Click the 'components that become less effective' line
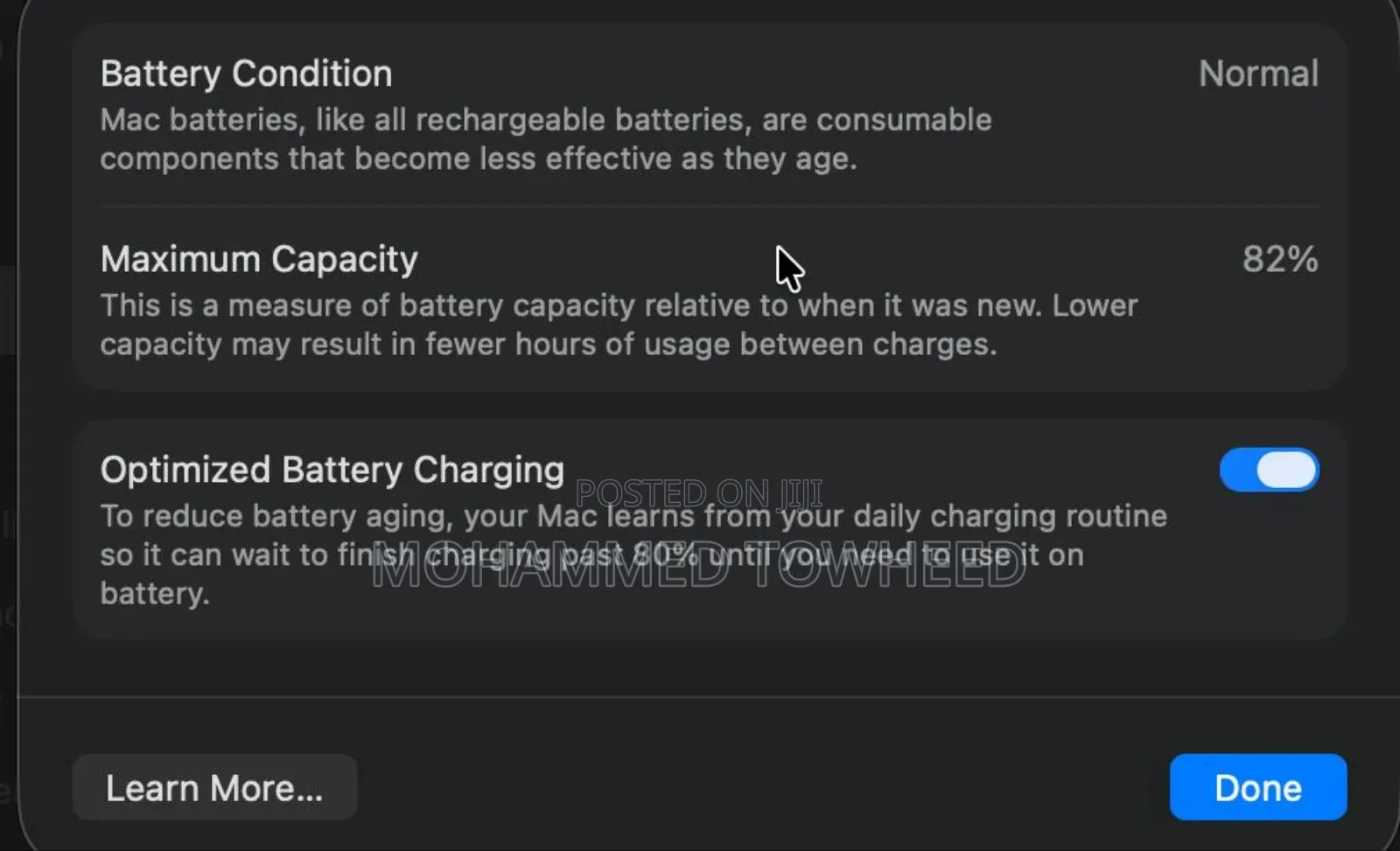1400x851 pixels. 478,159
